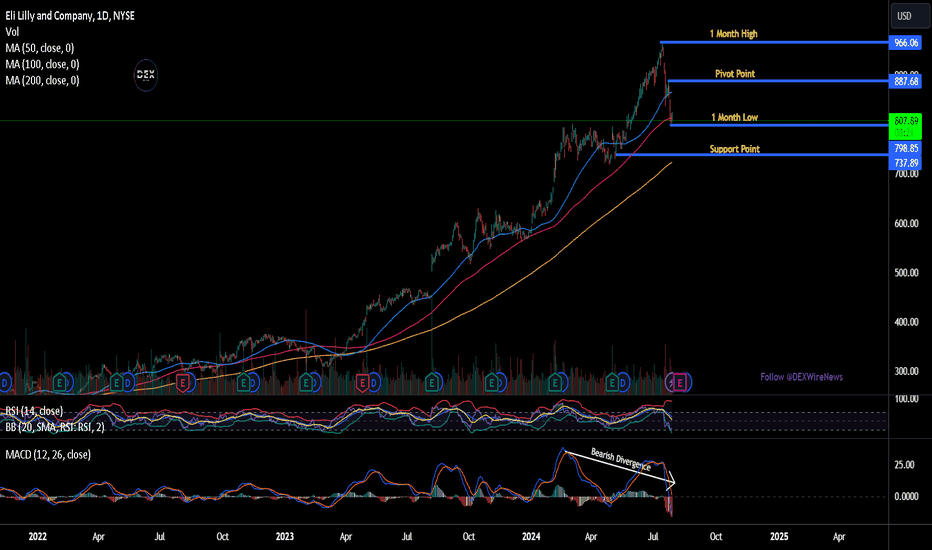Click red earnings marker between Apr and Jul 2023

362,382
